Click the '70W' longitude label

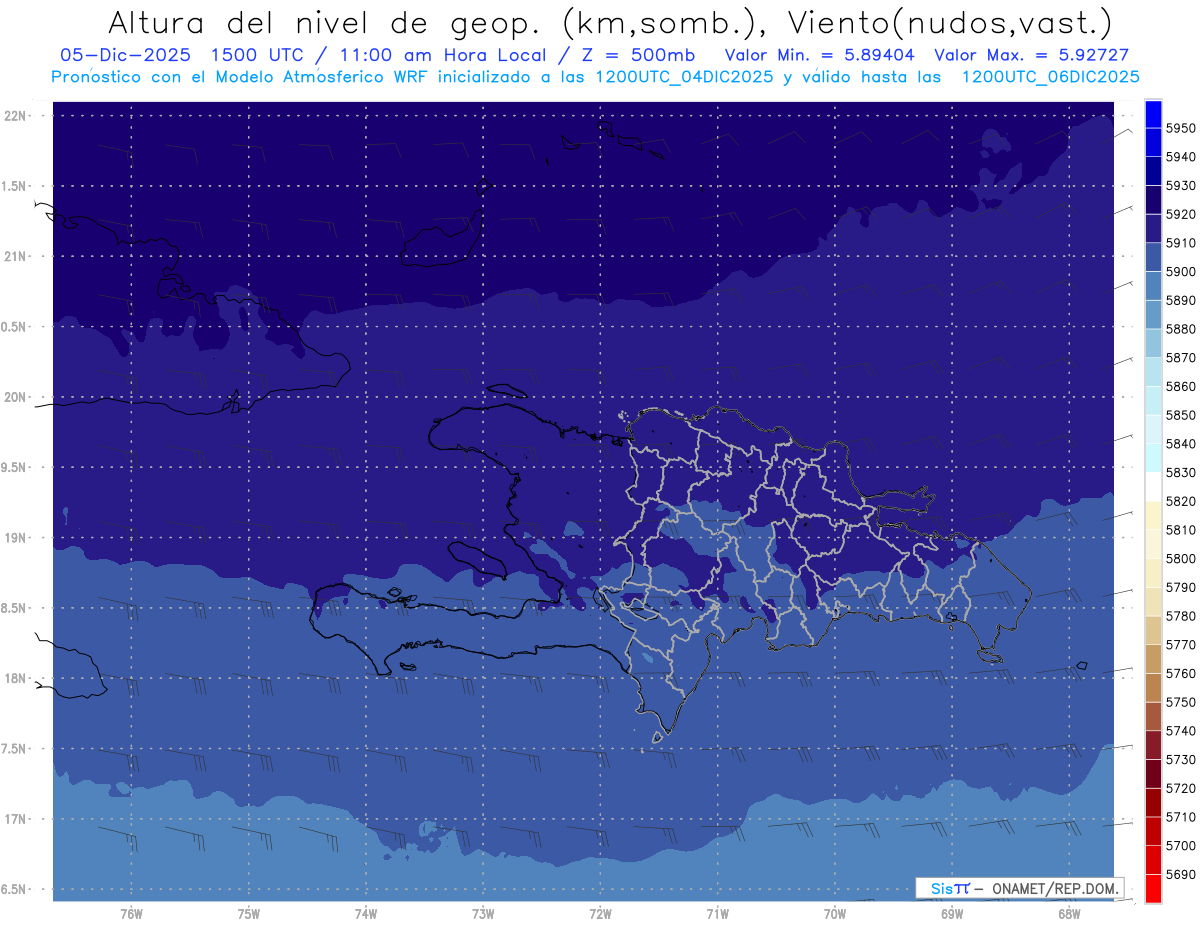[x=835, y=914]
